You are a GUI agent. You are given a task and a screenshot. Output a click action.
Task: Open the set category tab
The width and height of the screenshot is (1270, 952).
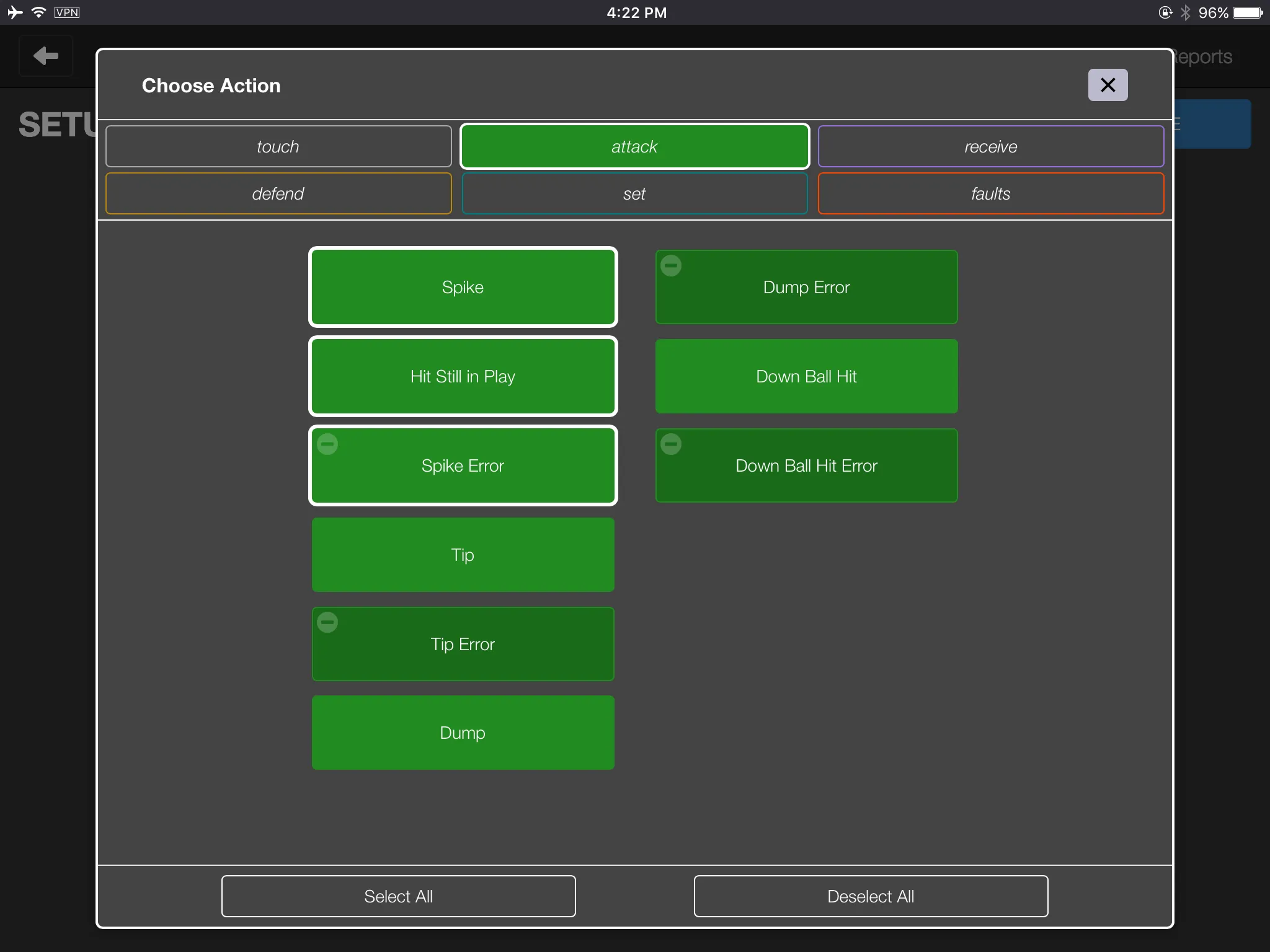click(x=633, y=193)
